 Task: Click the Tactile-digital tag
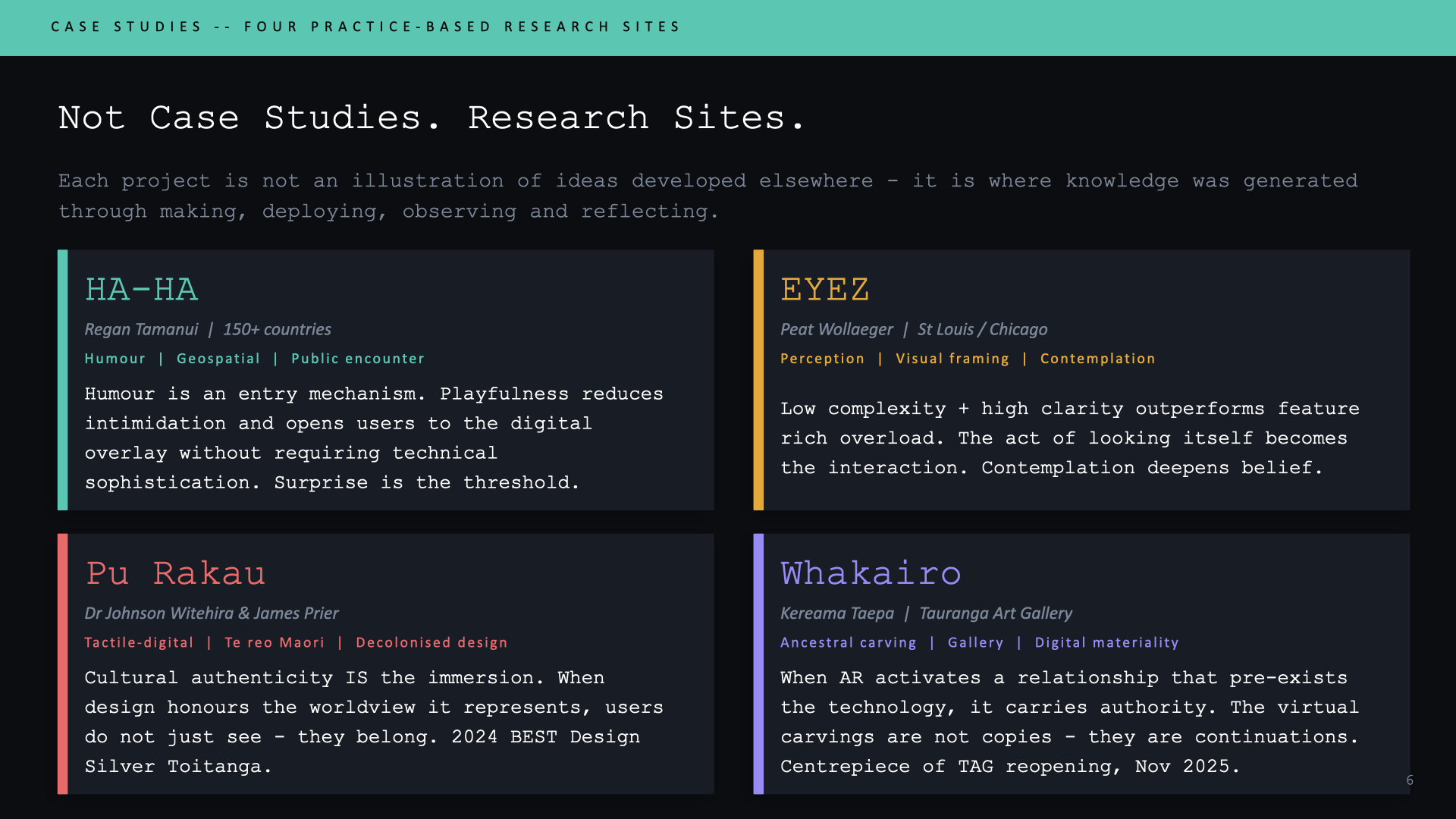point(139,642)
